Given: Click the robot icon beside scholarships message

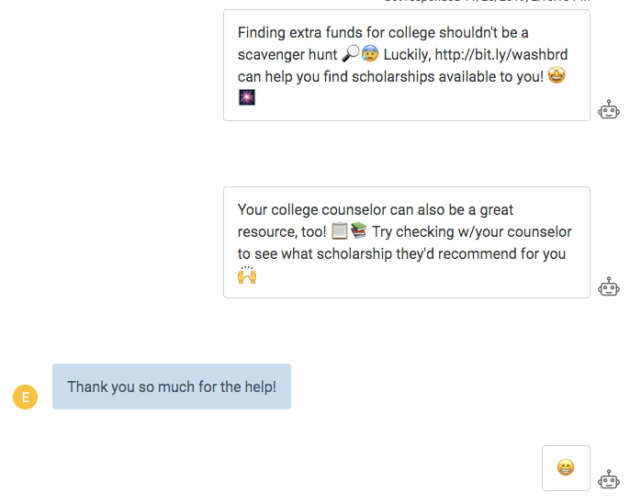Looking at the screenshot, I should click(609, 110).
